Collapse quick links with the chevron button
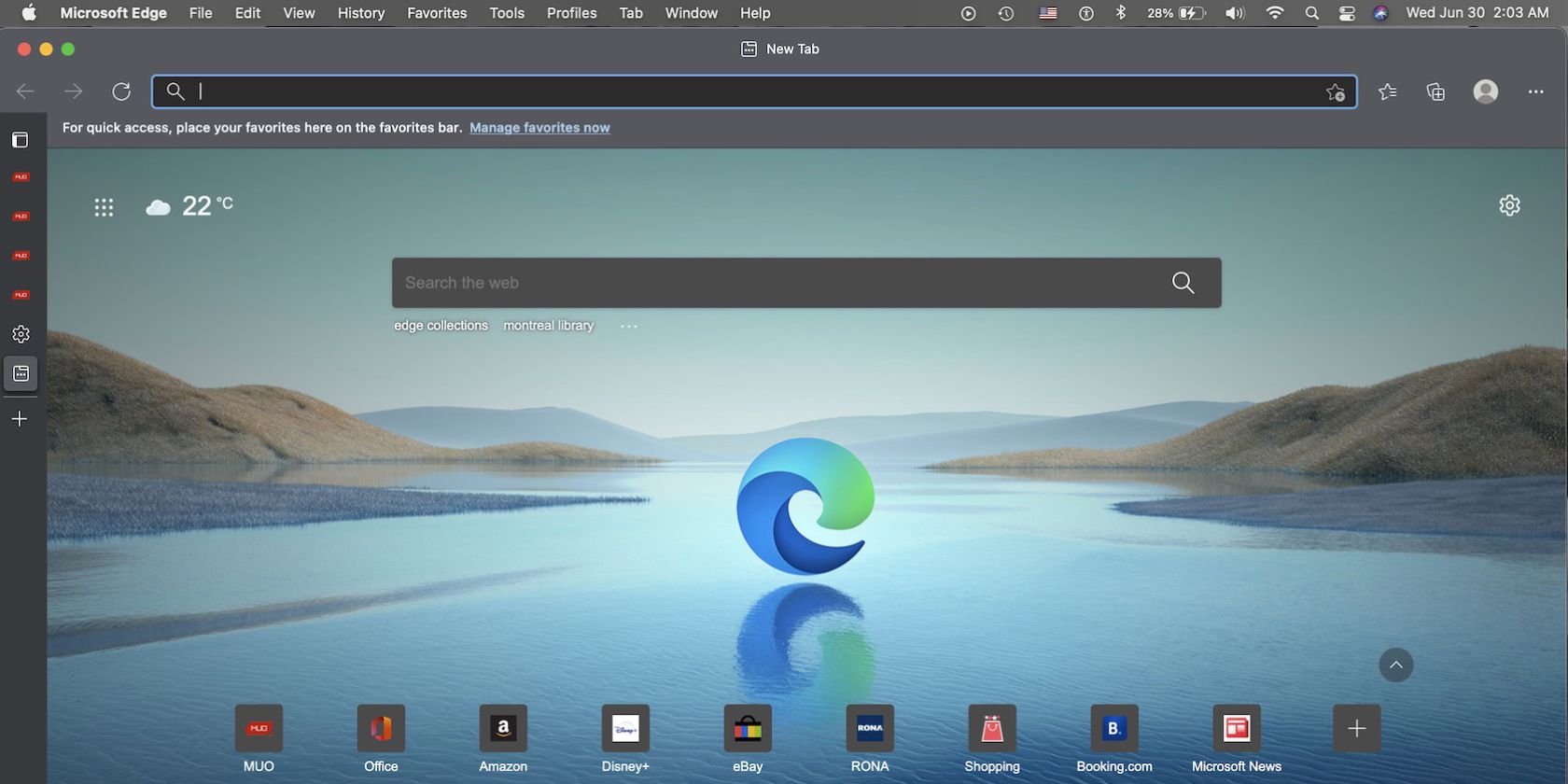 click(x=1395, y=665)
